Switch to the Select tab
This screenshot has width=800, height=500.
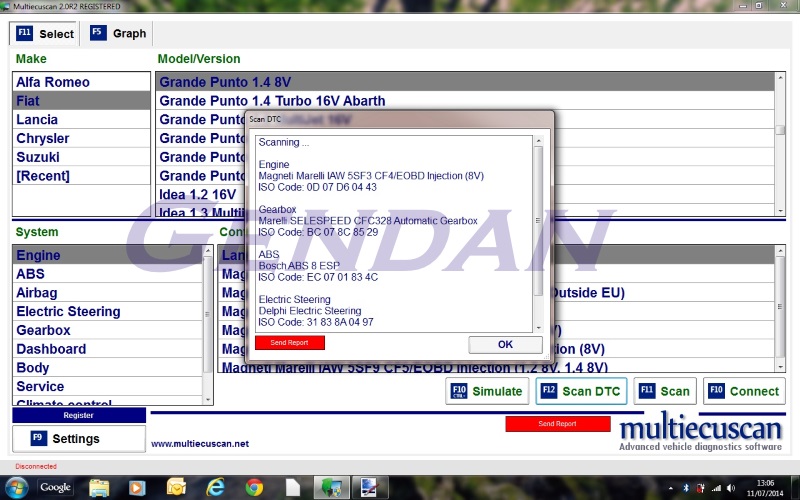44,34
